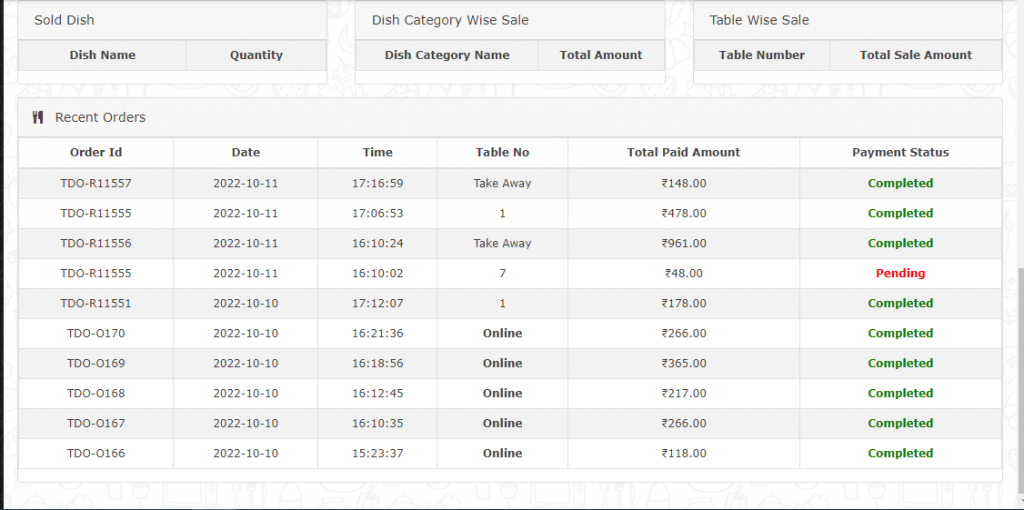1024x510 pixels.
Task: Click the Total Paid Amount column header
Action: 683,152
